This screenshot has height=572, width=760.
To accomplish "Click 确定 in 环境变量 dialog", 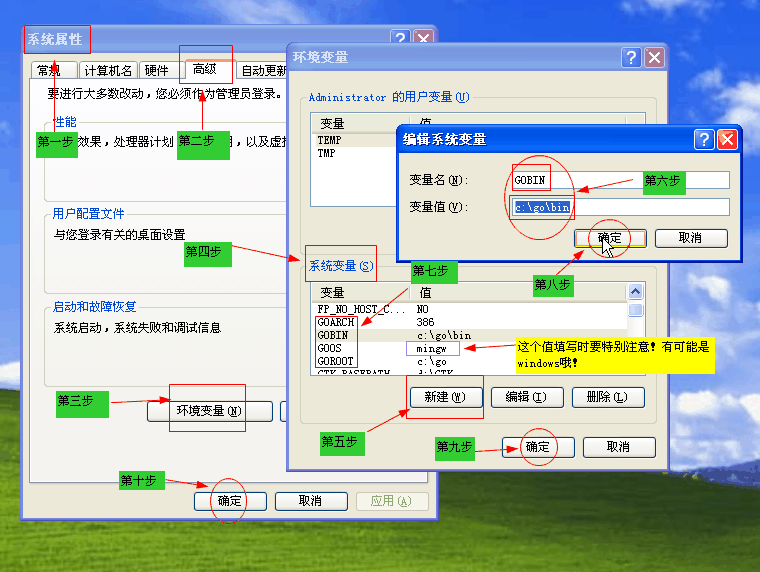I will [x=538, y=447].
